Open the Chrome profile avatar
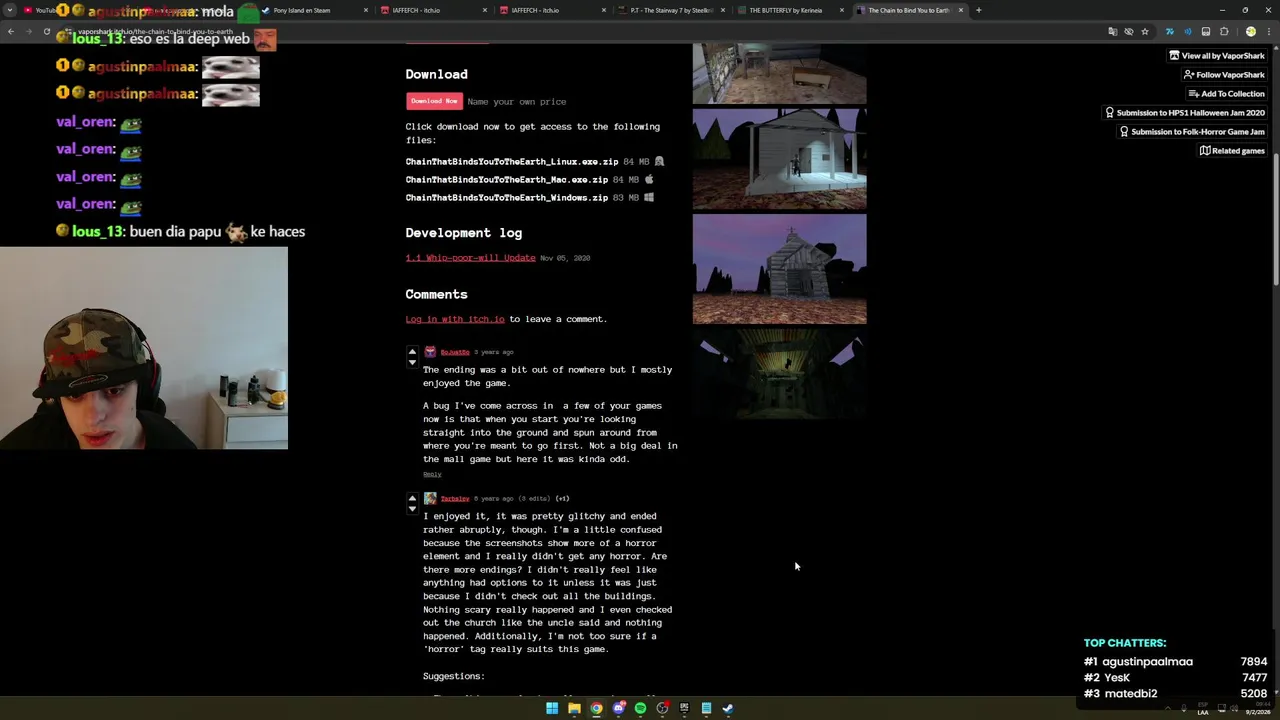This screenshot has width=1280, height=720. (1250, 31)
